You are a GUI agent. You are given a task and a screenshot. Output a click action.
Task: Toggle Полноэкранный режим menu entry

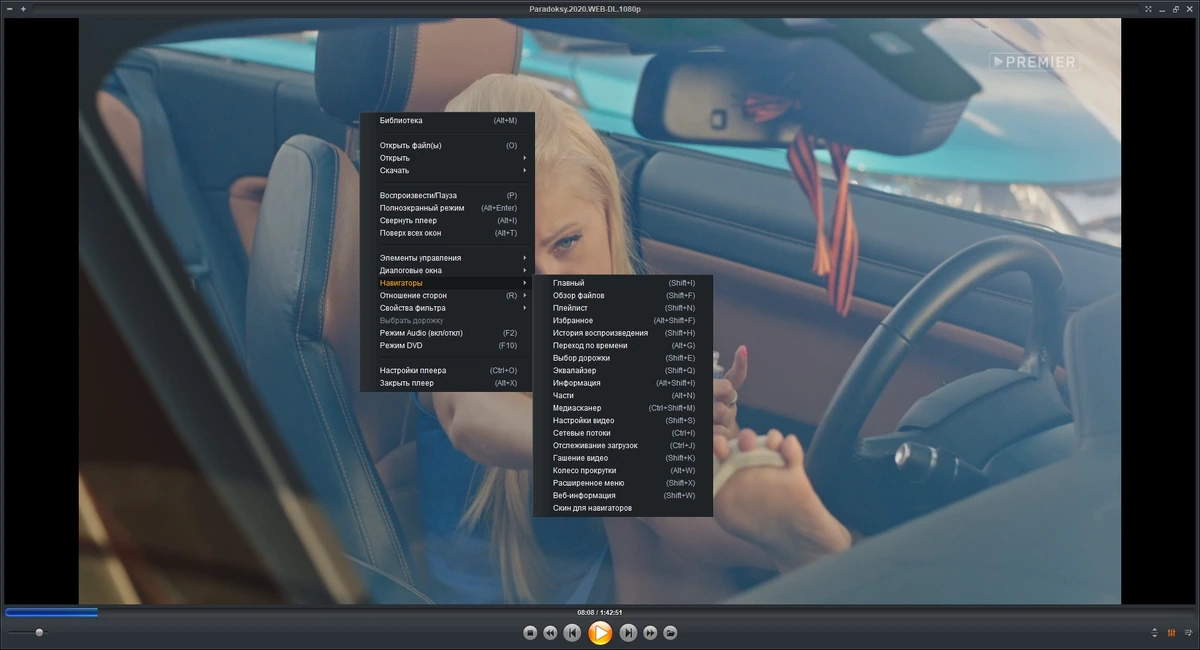coord(448,208)
